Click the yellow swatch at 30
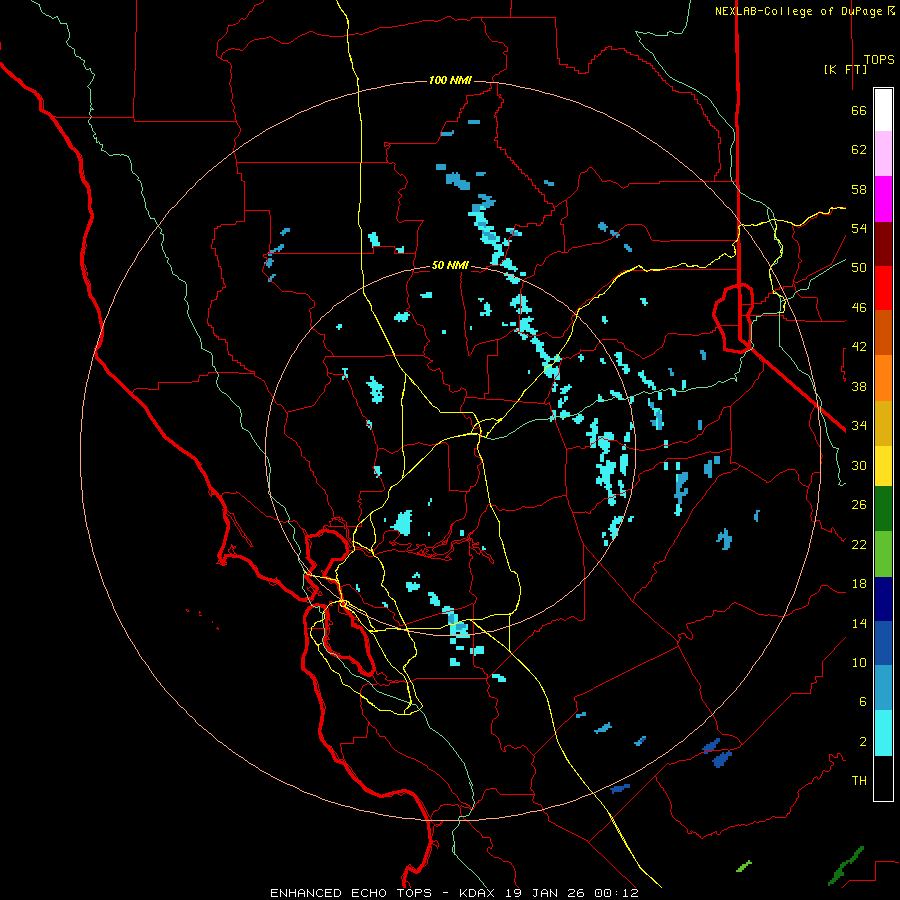 (883, 466)
